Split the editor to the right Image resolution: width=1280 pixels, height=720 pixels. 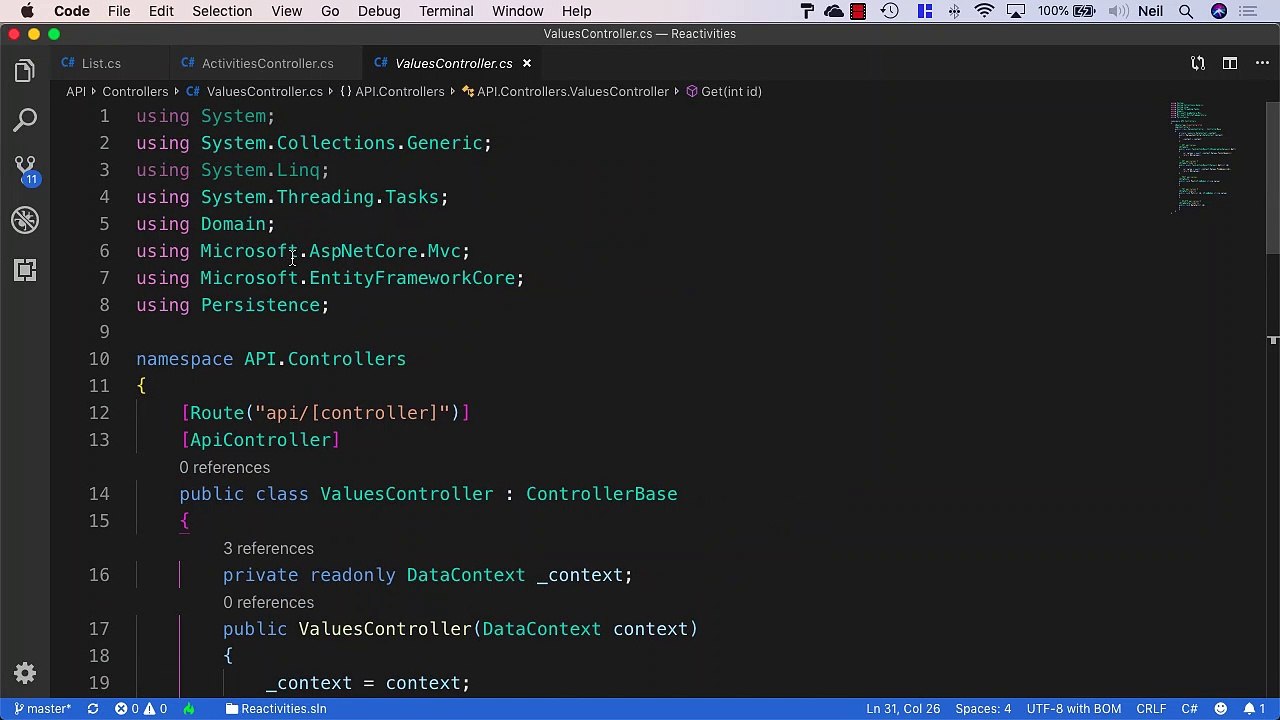[x=1230, y=63]
